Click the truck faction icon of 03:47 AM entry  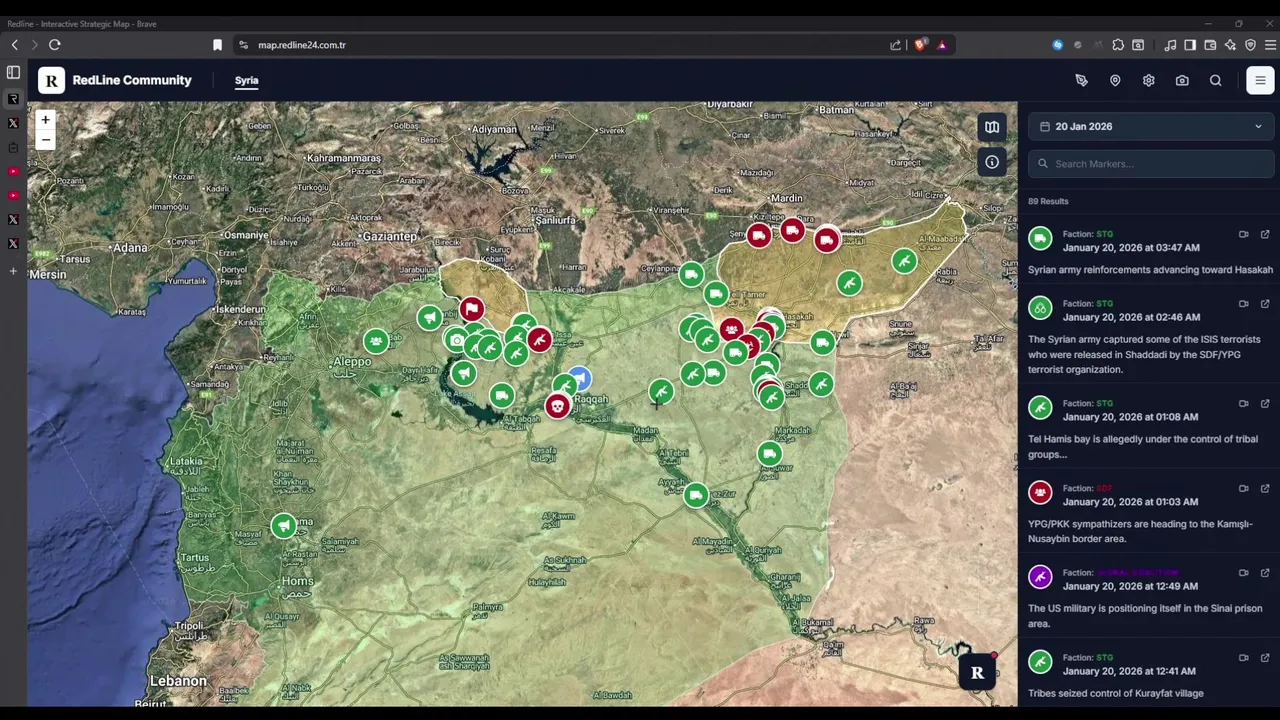[1040, 238]
